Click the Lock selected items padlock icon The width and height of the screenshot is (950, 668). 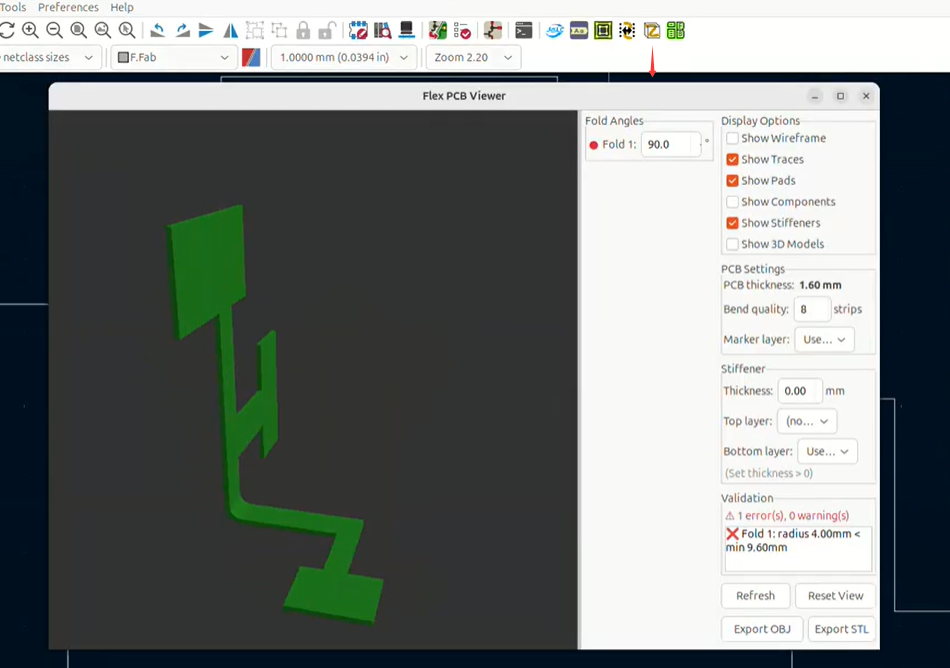click(x=303, y=30)
